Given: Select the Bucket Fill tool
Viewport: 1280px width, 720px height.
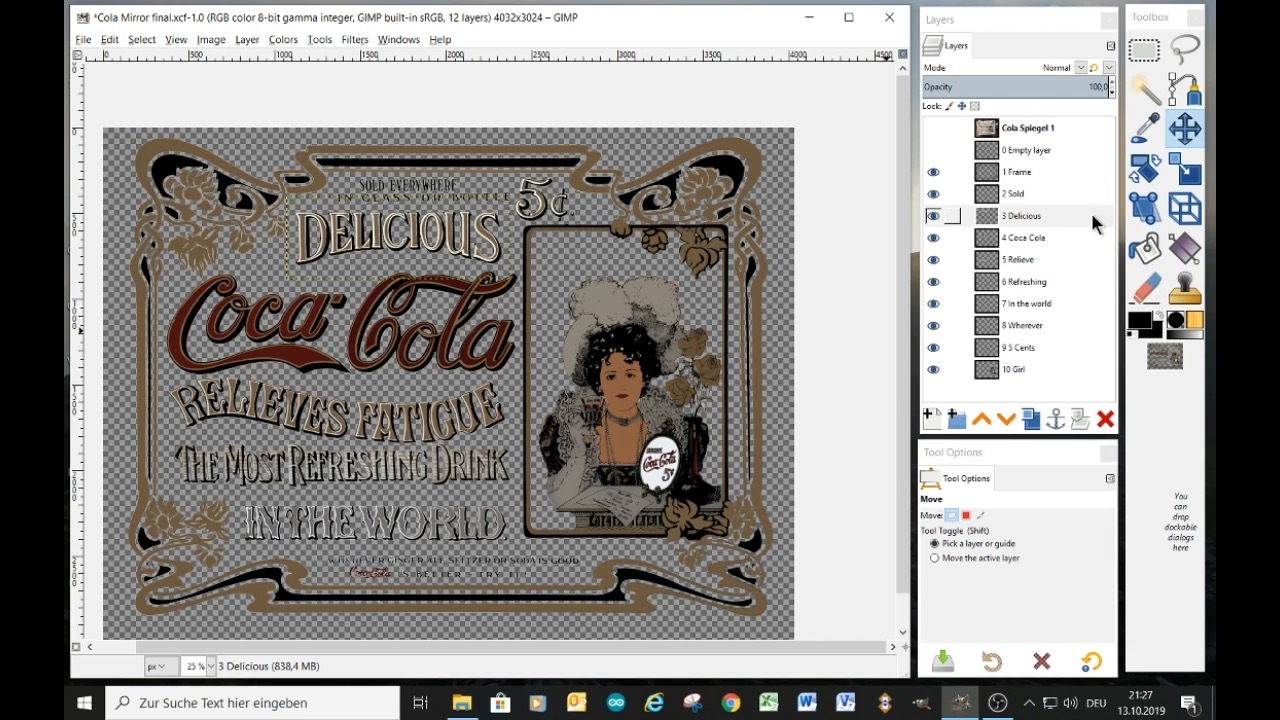Looking at the screenshot, I should [x=1144, y=248].
